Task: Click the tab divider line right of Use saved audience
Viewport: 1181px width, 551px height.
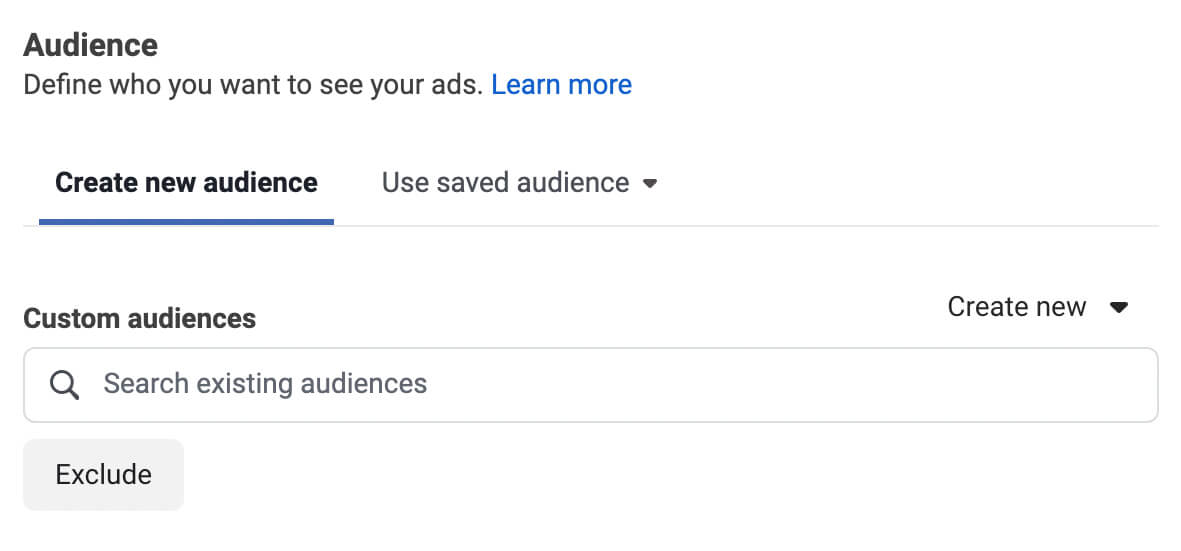Action: [x=900, y=226]
